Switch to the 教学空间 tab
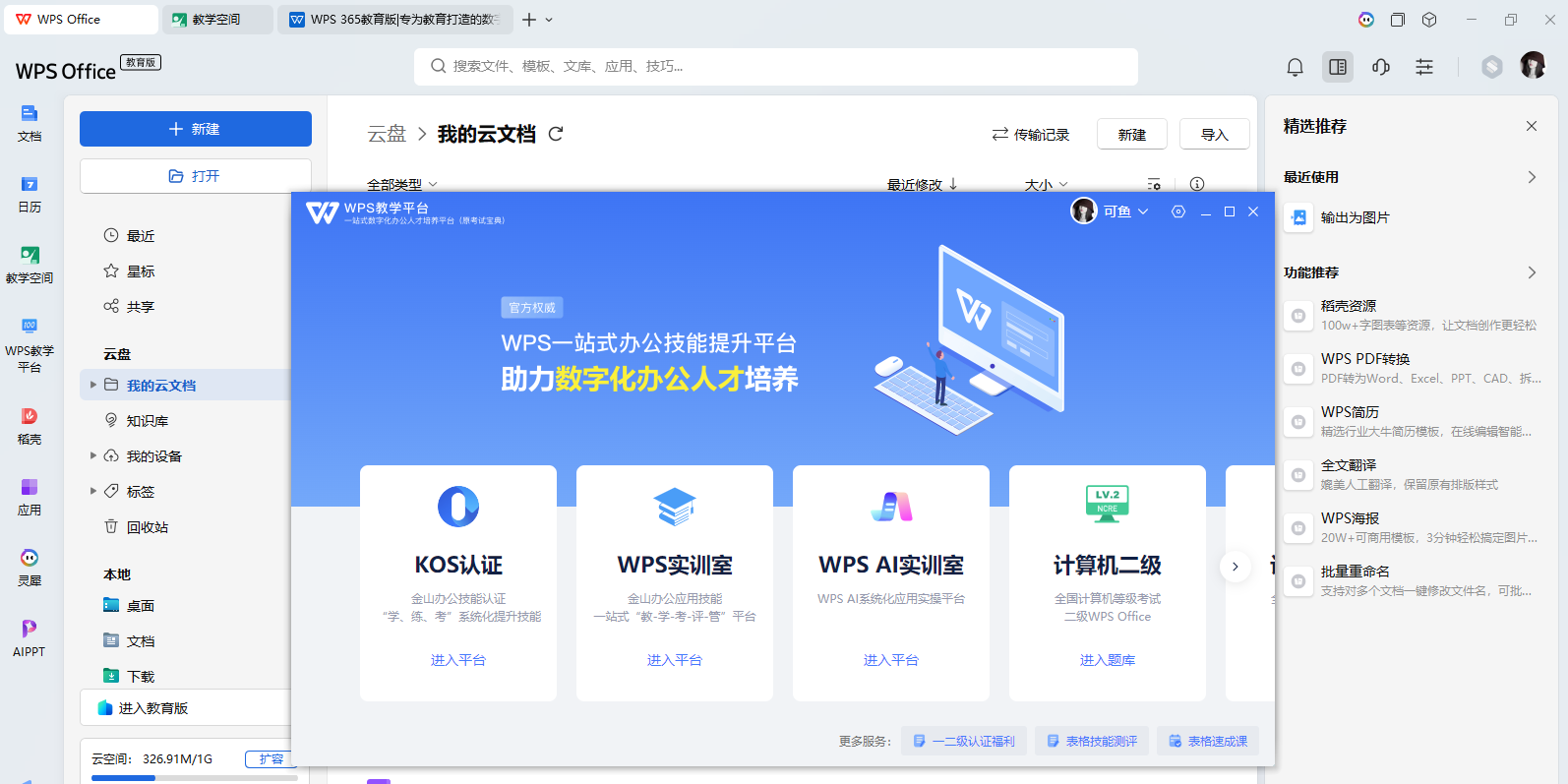The height and width of the screenshot is (784, 1568). [x=217, y=20]
